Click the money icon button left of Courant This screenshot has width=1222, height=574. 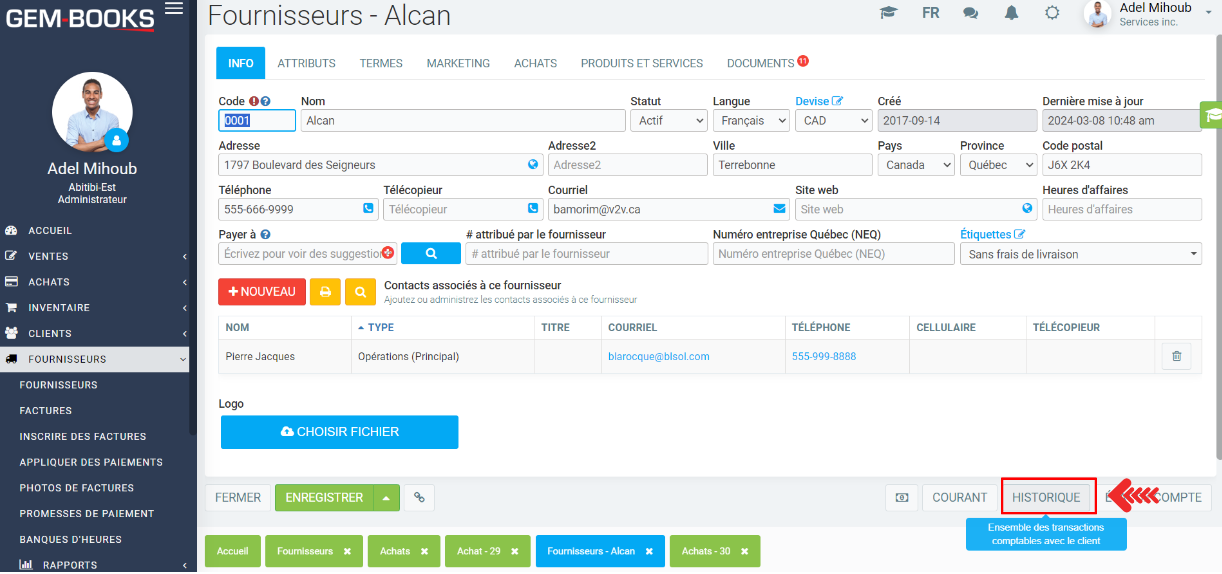pos(901,498)
